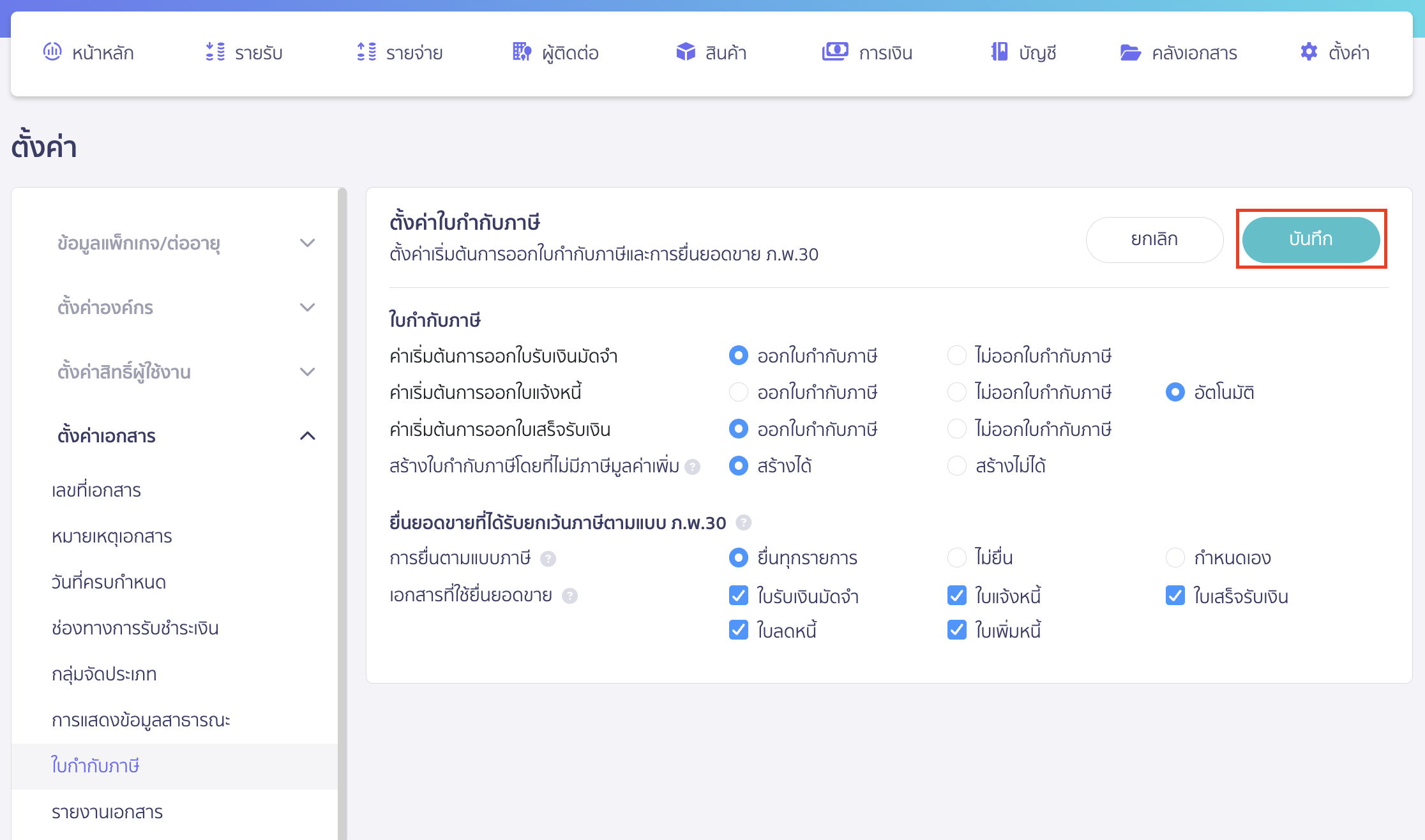Viewport: 1425px width, 840px height.
Task: Click the ผู้ติดต่อ contacts icon
Action: tap(521, 52)
